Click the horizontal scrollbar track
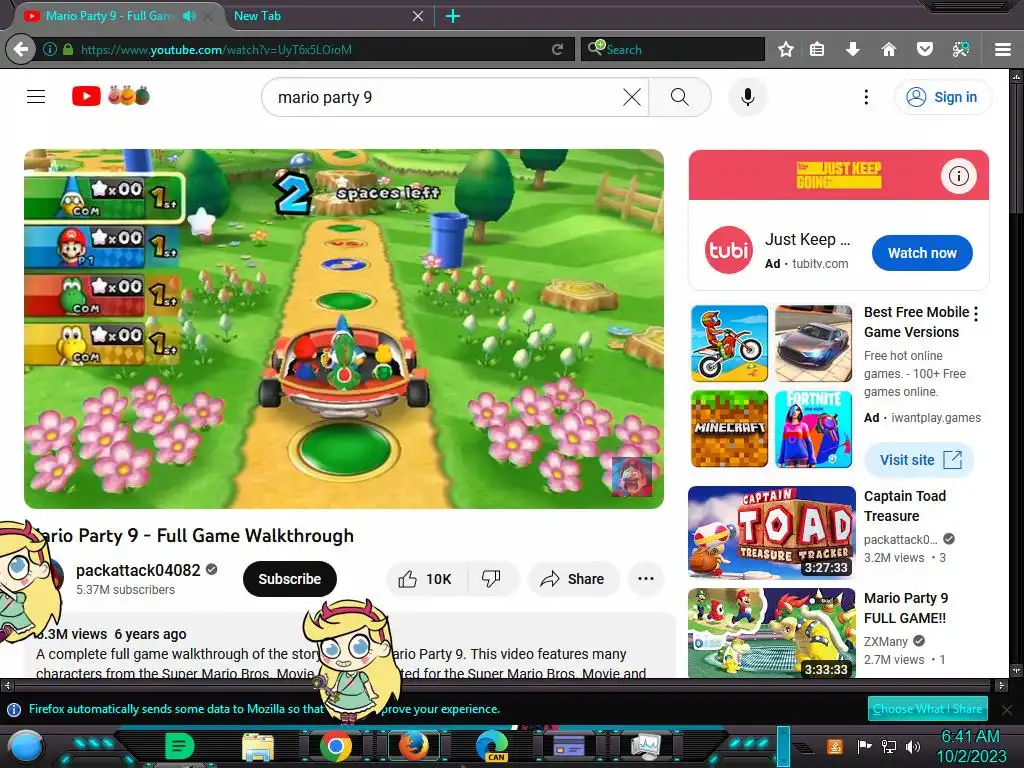 [504, 686]
